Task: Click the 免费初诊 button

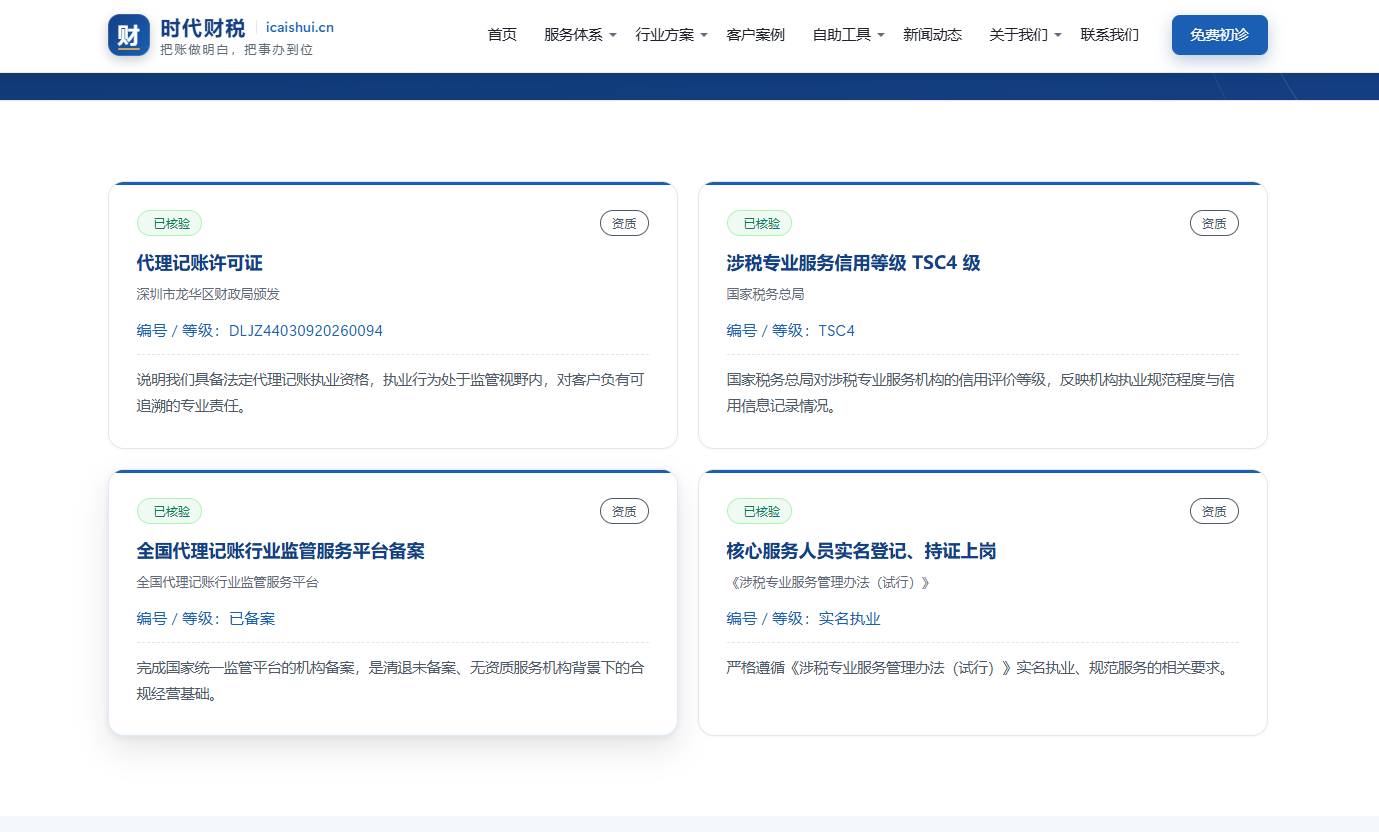Action: (1219, 35)
